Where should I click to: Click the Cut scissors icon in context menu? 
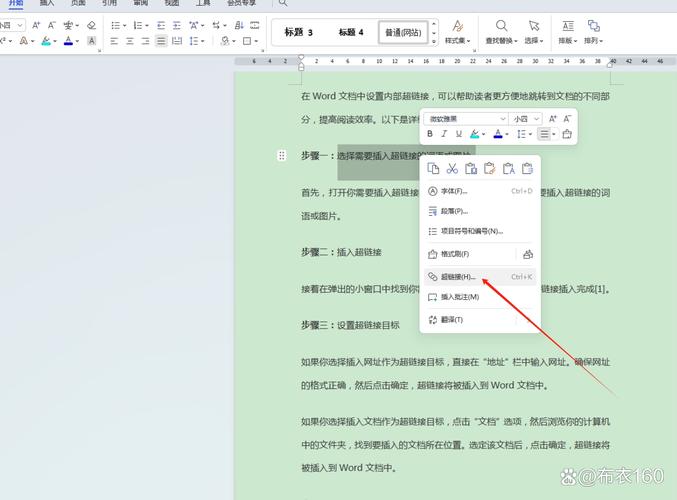(x=452, y=168)
